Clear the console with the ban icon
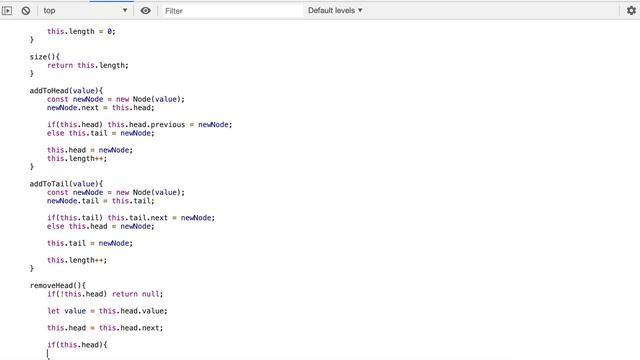 point(26,11)
